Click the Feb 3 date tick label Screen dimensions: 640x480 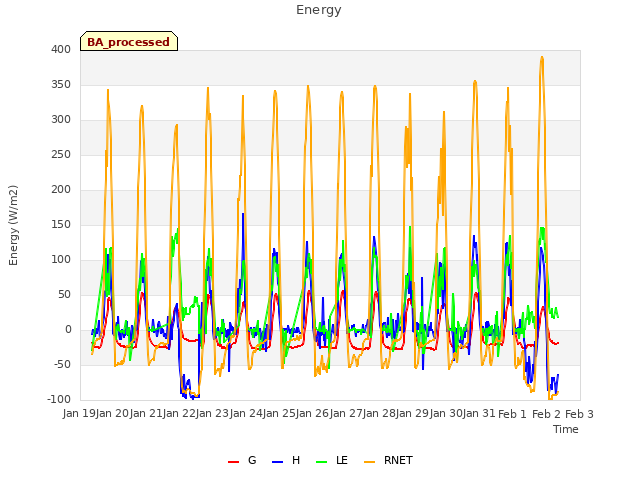(580, 414)
